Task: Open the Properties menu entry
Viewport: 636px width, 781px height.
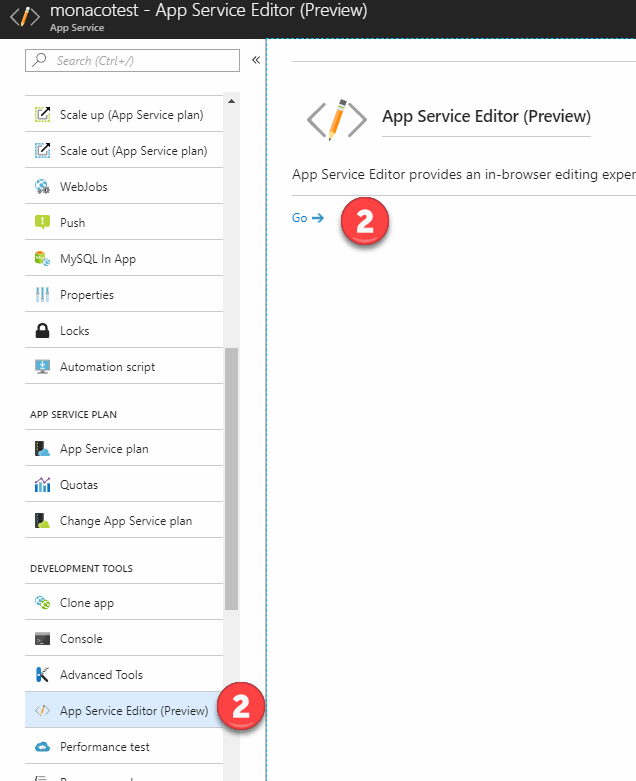Action: (124, 294)
